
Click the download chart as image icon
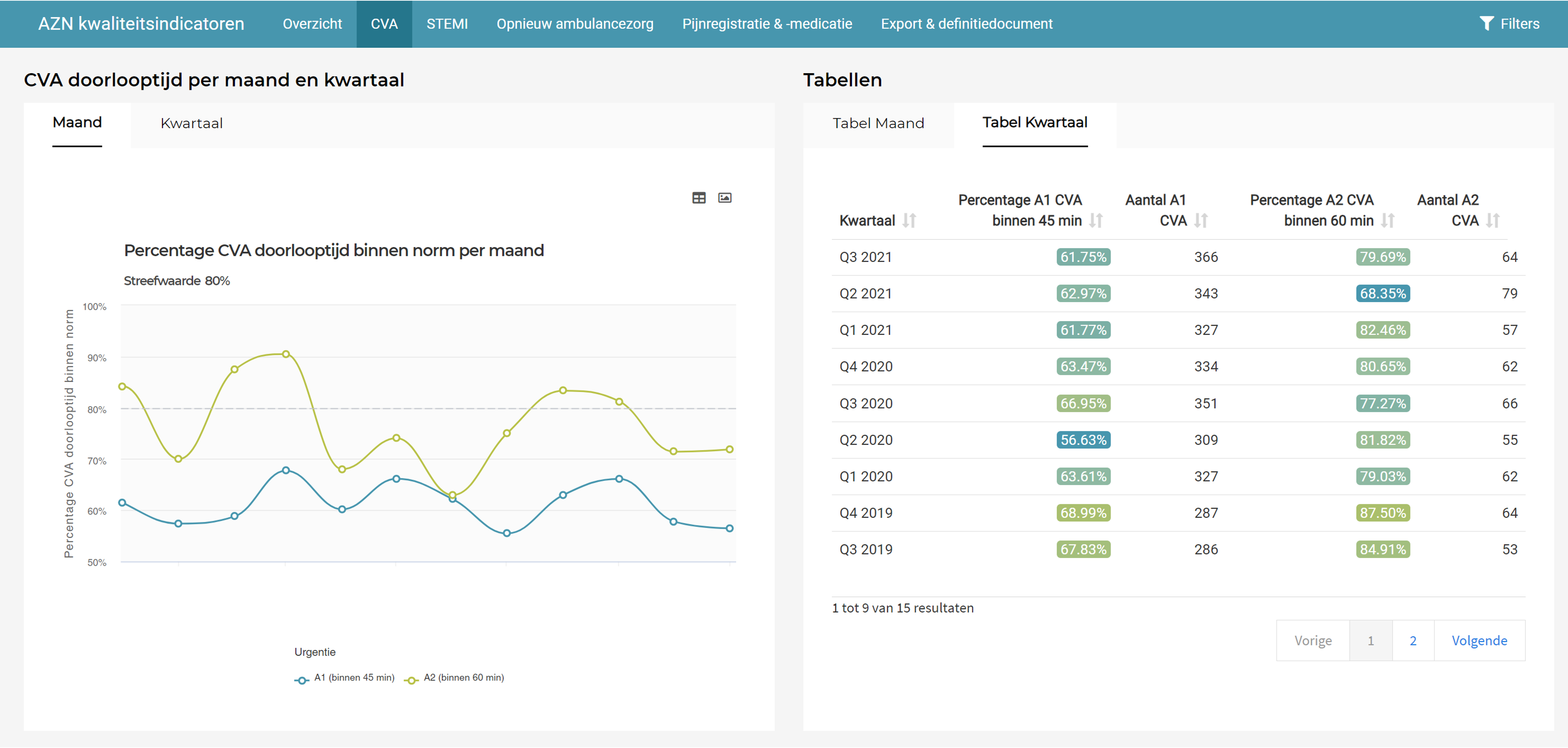point(724,198)
